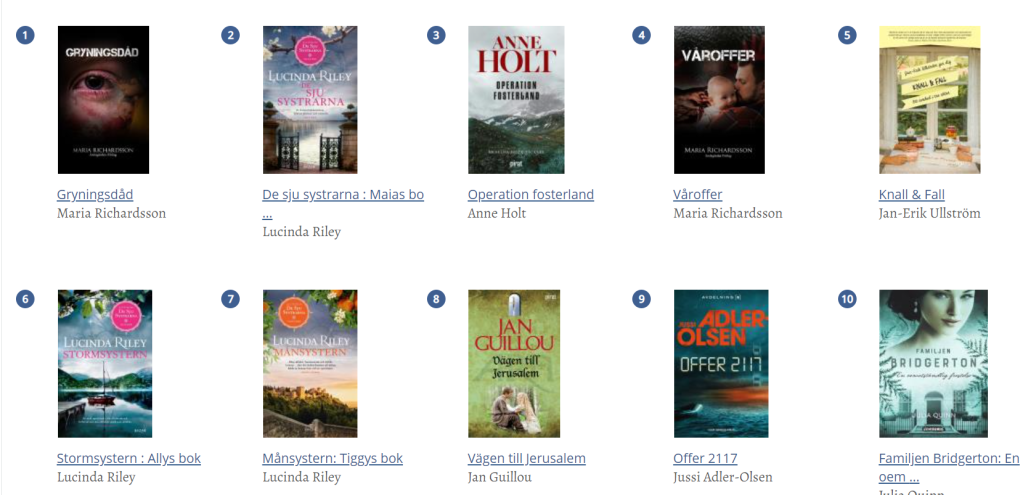
Task: Open the Knall & Fall title link
Action: tap(911, 194)
